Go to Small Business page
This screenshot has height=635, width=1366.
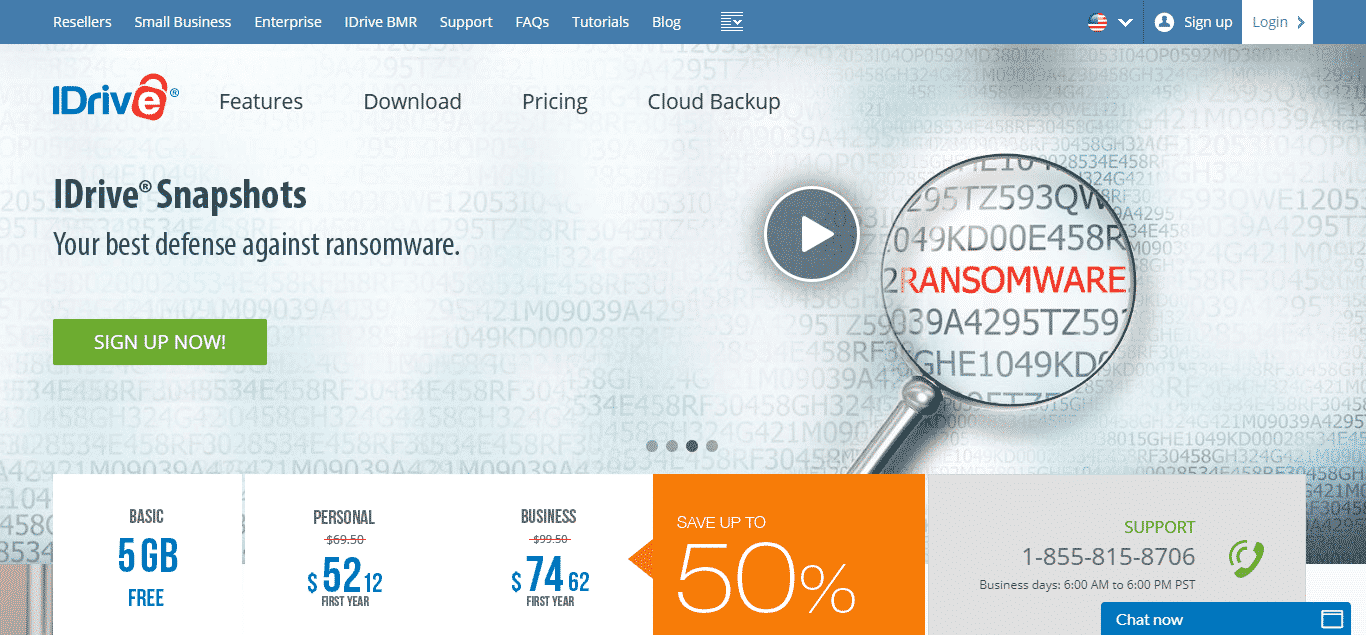183,22
